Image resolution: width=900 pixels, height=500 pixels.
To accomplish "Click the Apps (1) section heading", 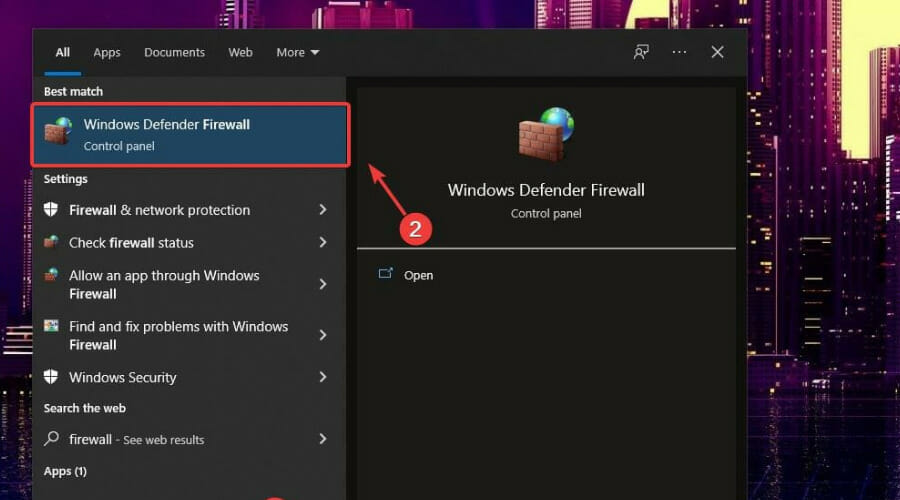I will tap(65, 471).
